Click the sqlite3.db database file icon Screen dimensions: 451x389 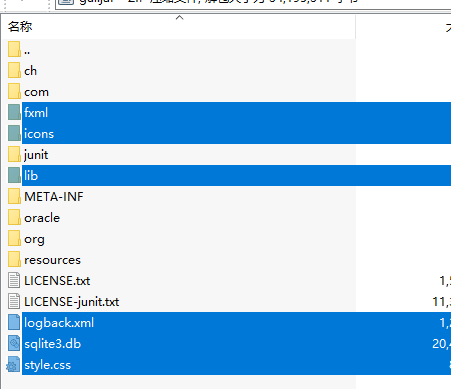[x=14, y=343]
